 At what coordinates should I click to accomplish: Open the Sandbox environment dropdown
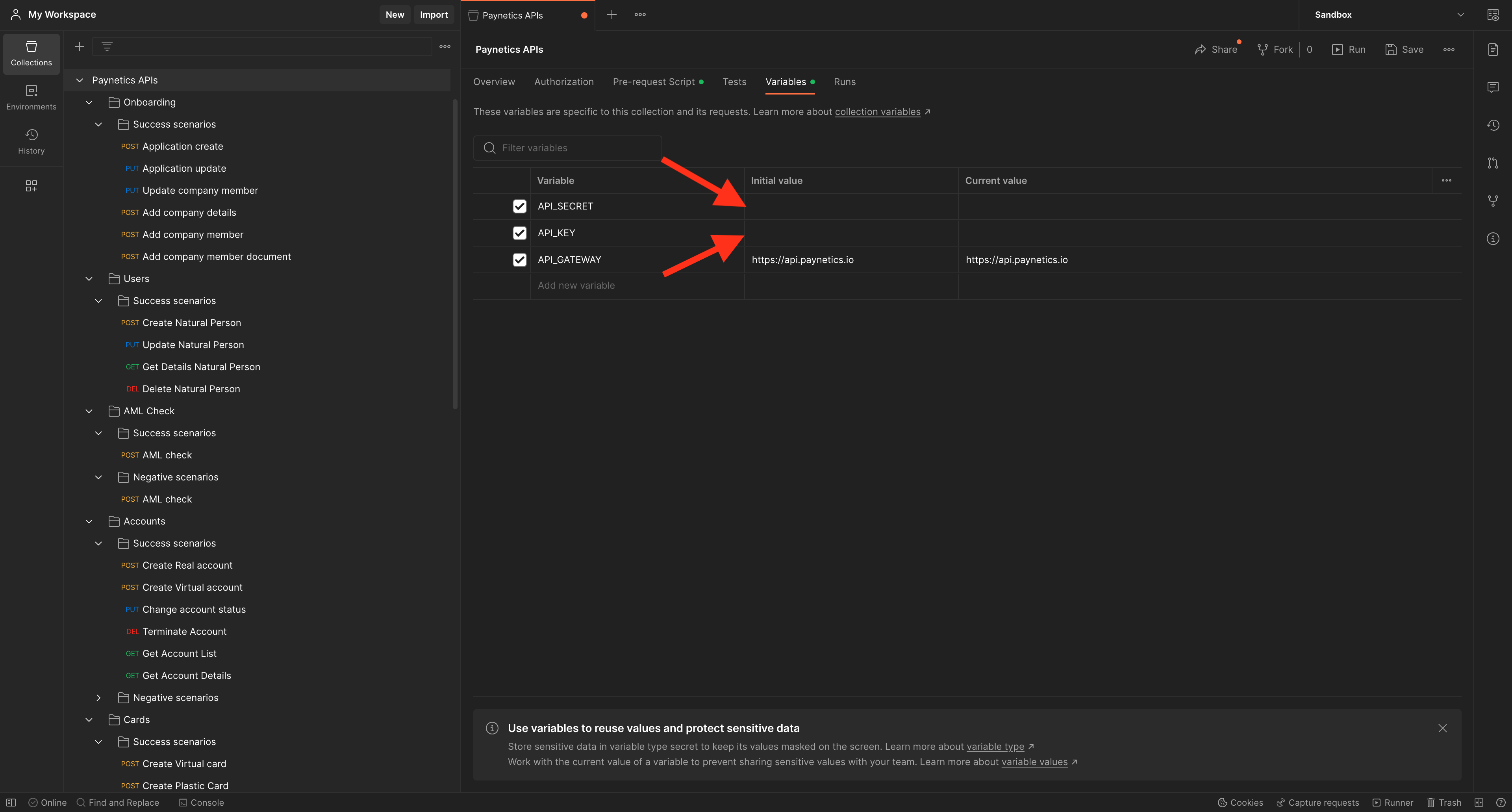(1388, 15)
